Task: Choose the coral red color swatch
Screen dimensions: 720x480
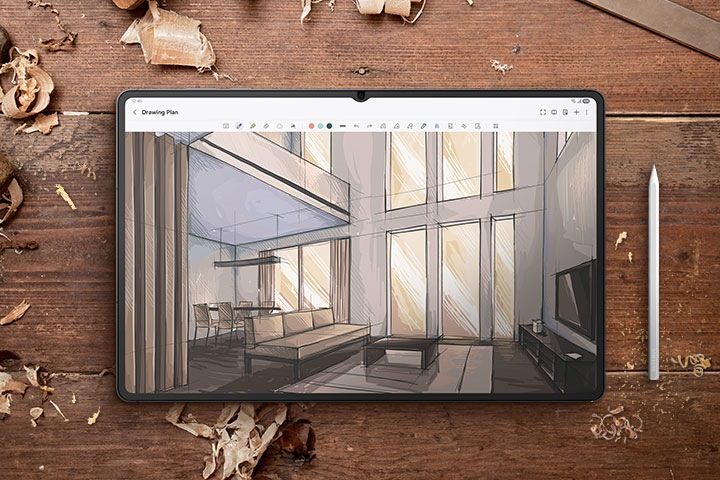Action: click(x=311, y=126)
